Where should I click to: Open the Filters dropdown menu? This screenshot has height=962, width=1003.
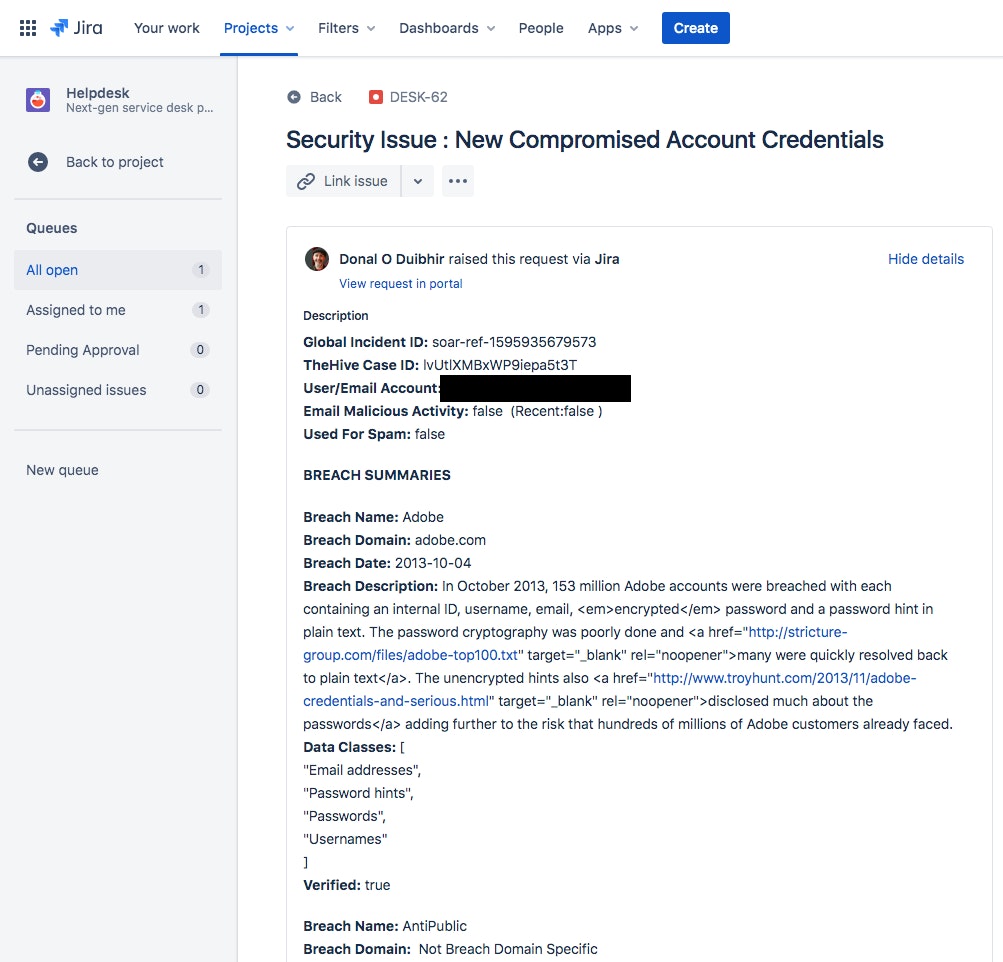346,28
